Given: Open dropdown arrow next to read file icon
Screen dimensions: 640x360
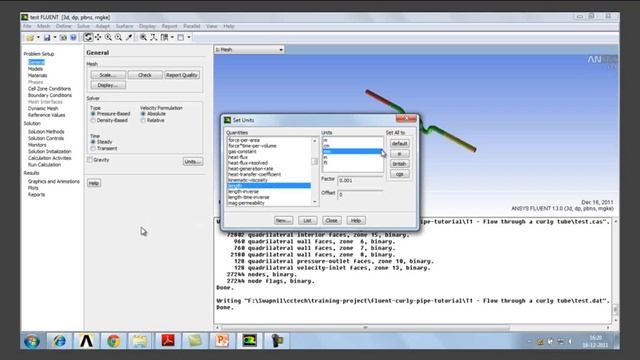Looking at the screenshot, I should 38,38.
